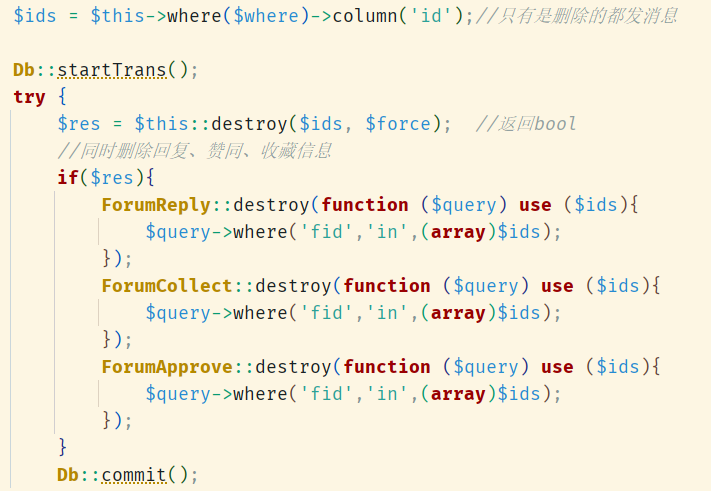This screenshot has width=711, height=491.
Task: Click the column method on first line
Action: coord(365,16)
